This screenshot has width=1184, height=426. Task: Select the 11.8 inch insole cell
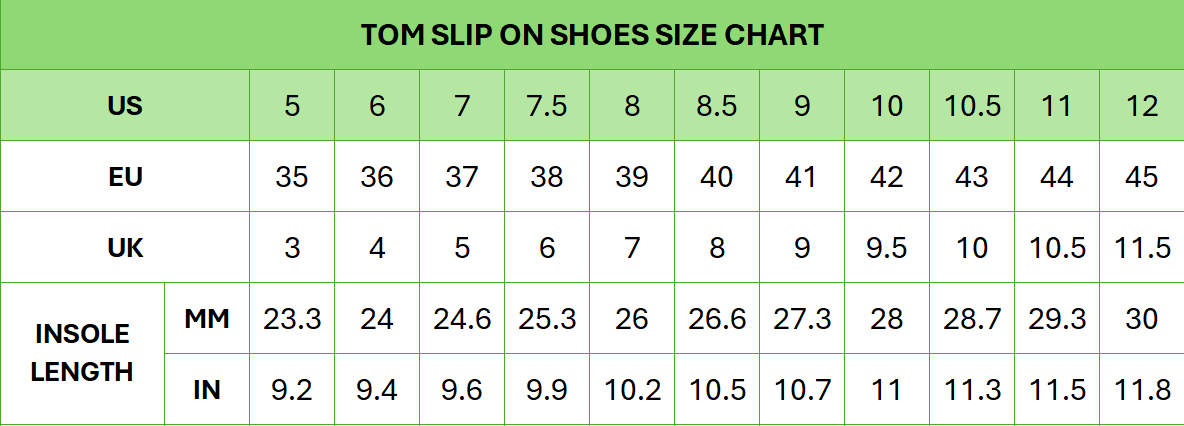tap(1141, 389)
